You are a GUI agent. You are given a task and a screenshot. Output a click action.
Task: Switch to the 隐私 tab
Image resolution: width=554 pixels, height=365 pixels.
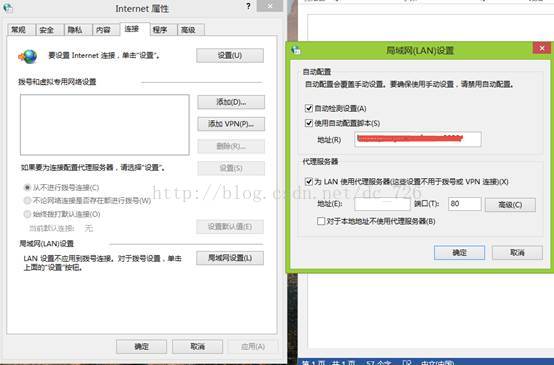pos(77,30)
